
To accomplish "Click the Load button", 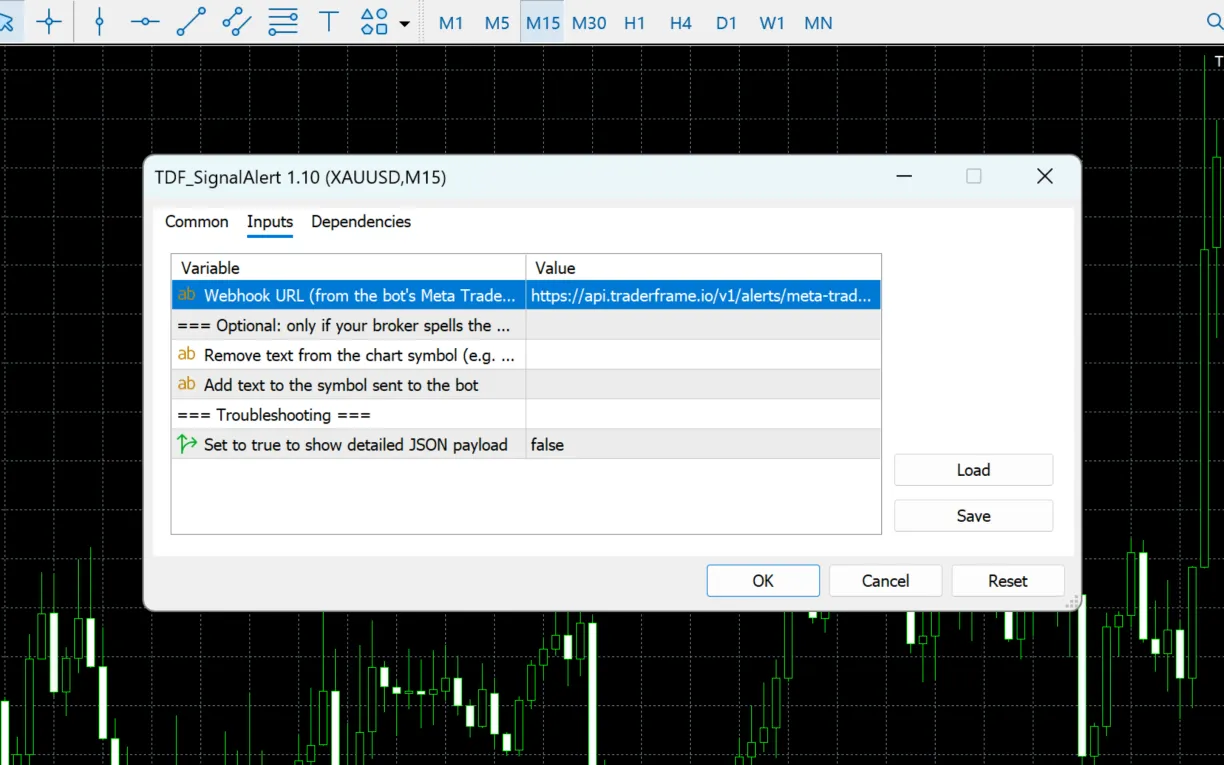I will 973,470.
